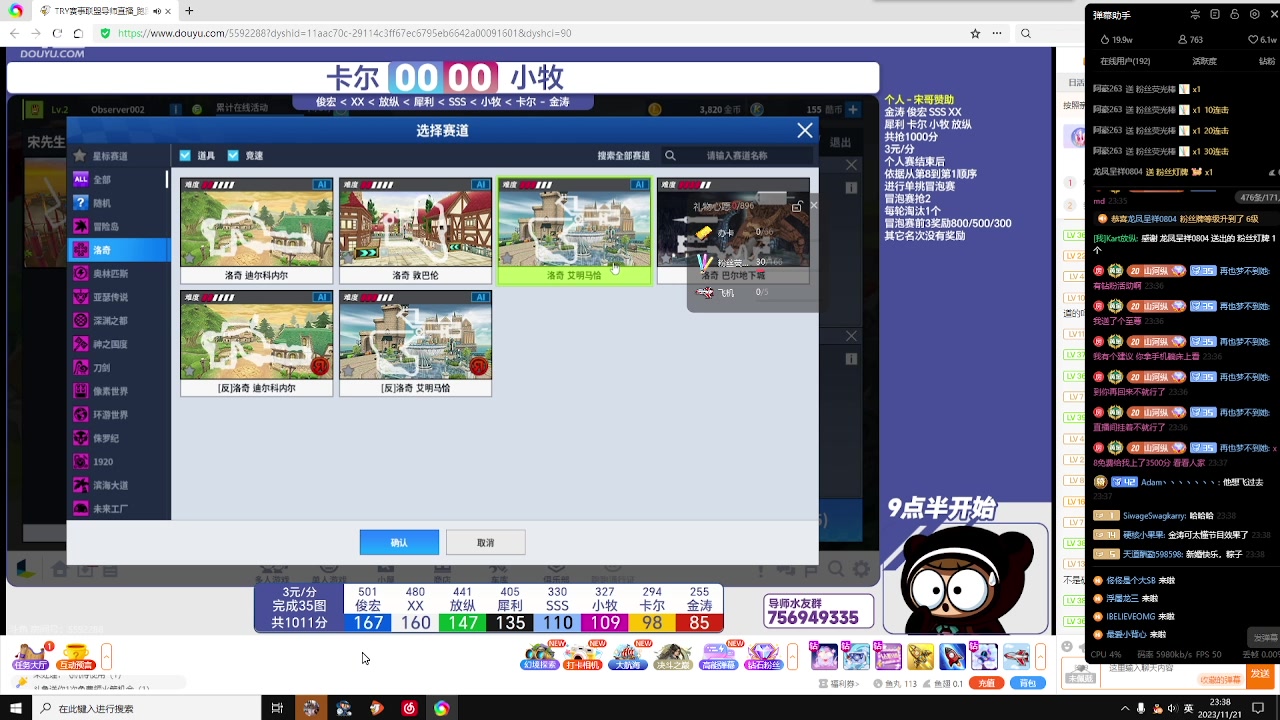Click the 充值 recharge button

(987, 683)
